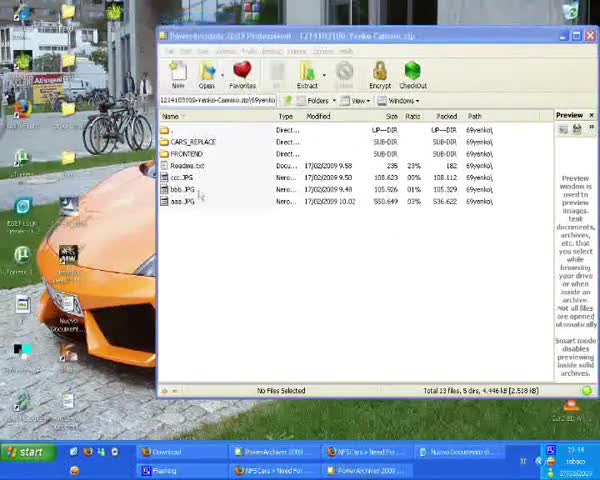Select the CARS_REPLACE folder
This screenshot has width=600, height=480.
click(192, 142)
